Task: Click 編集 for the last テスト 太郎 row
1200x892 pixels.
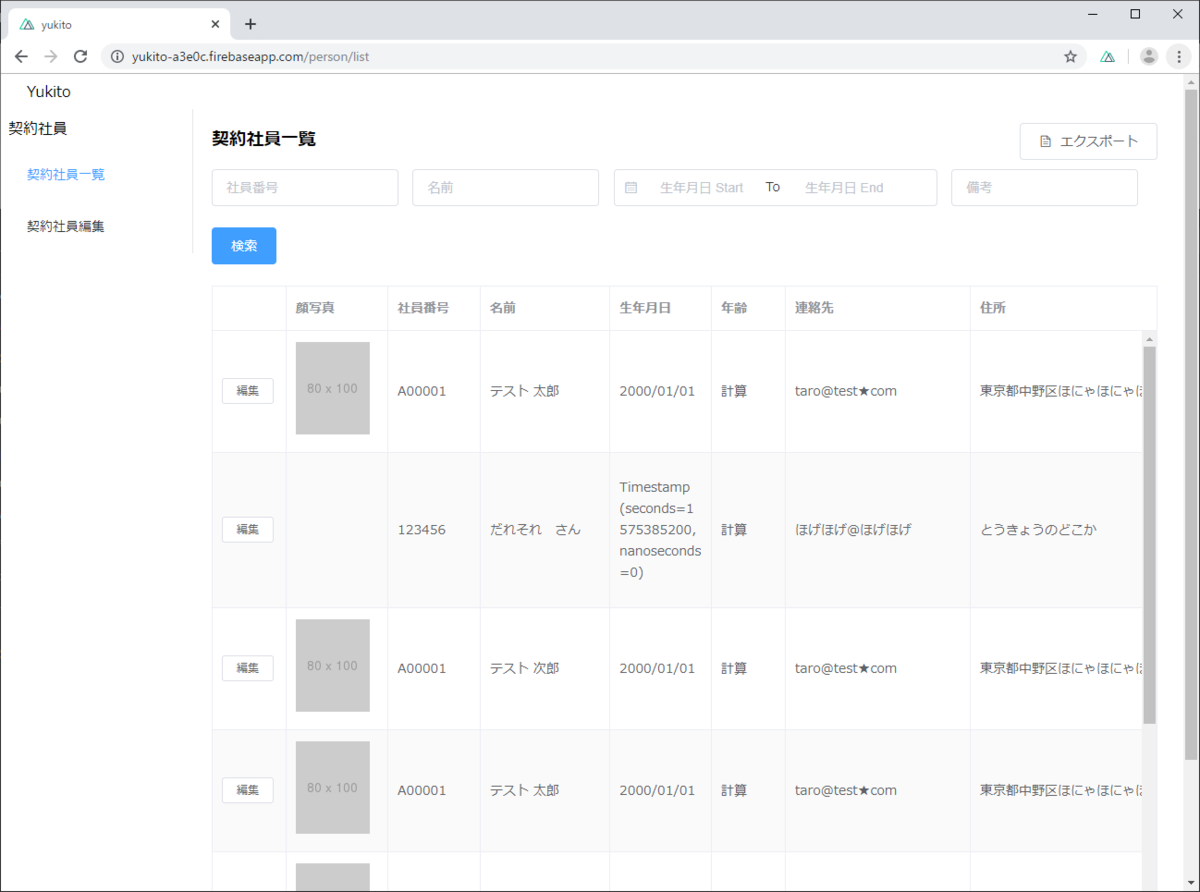Action: pos(248,790)
